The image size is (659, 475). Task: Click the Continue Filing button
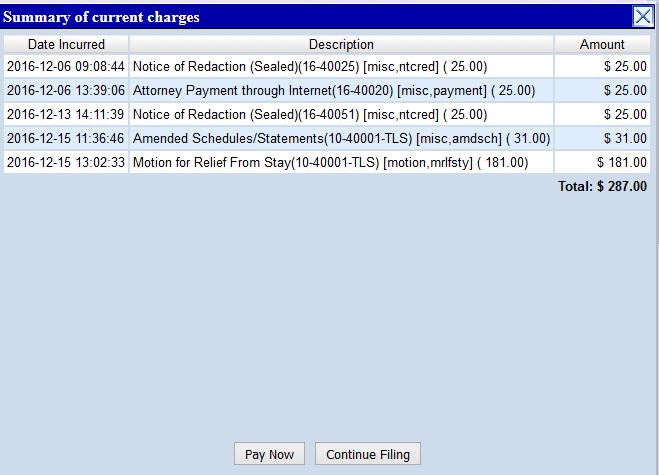click(x=368, y=454)
